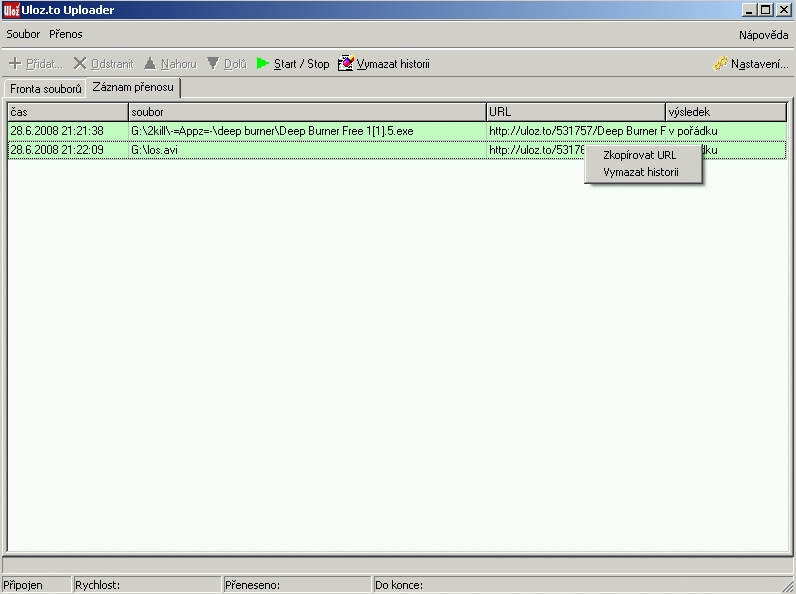Click the Nahoru toolbar label
This screenshot has height=594, width=796.
pos(179,64)
